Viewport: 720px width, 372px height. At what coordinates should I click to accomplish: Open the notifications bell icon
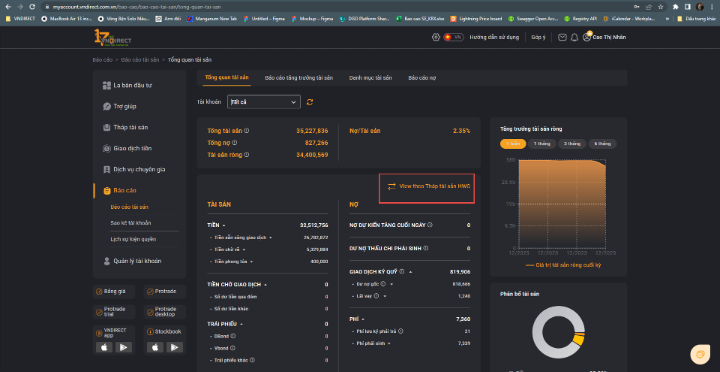(574, 37)
